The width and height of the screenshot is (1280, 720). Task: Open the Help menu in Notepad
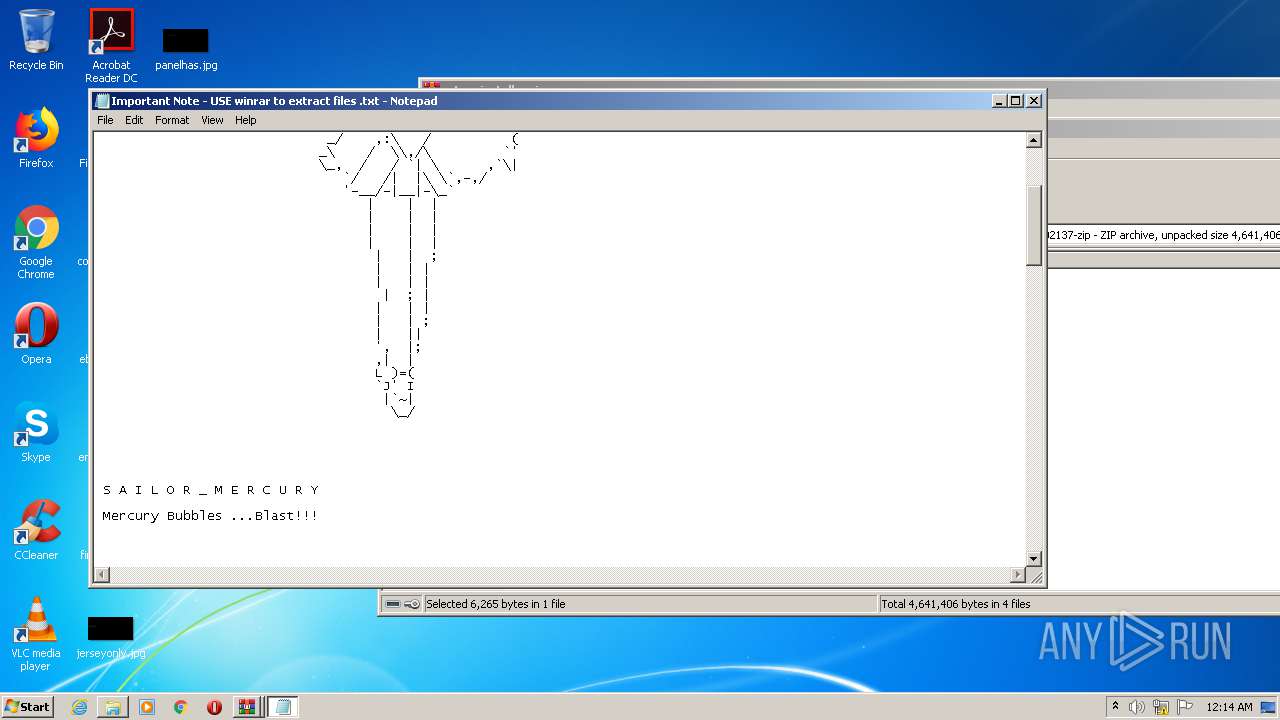click(x=246, y=120)
